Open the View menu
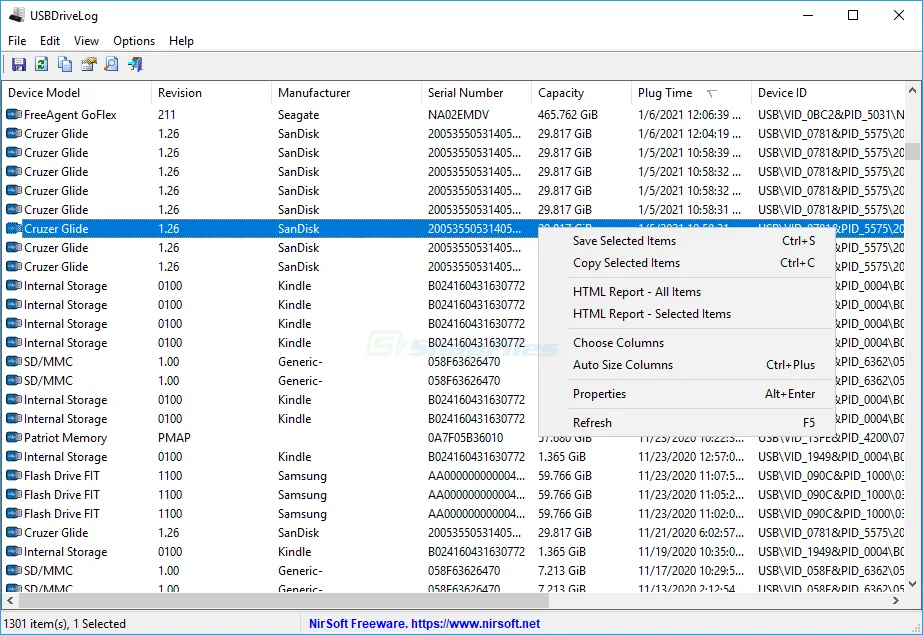923x635 pixels. click(x=86, y=41)
